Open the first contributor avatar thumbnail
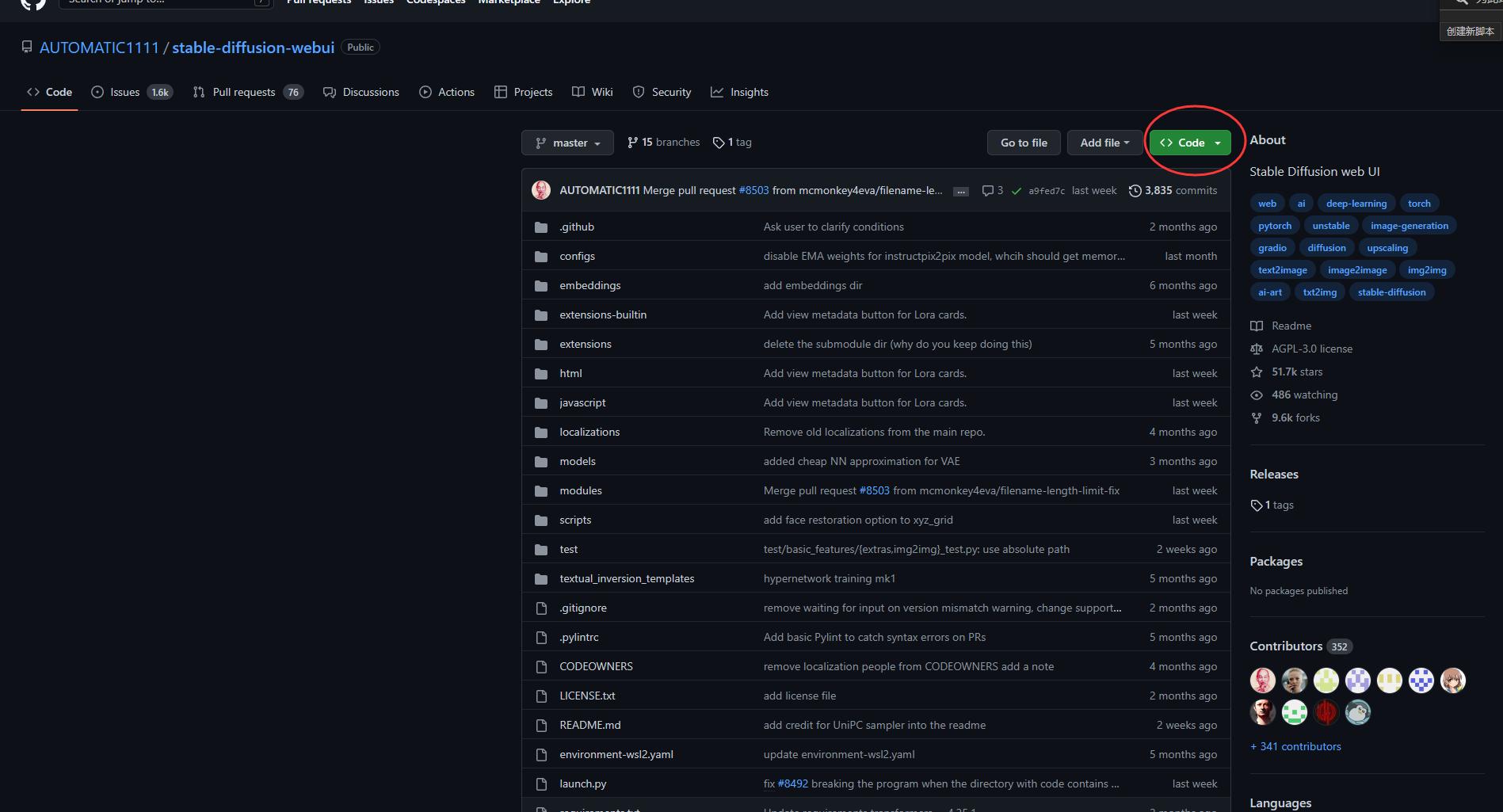The height and width of the screenshot is (812, 1503). [1263, 680]
